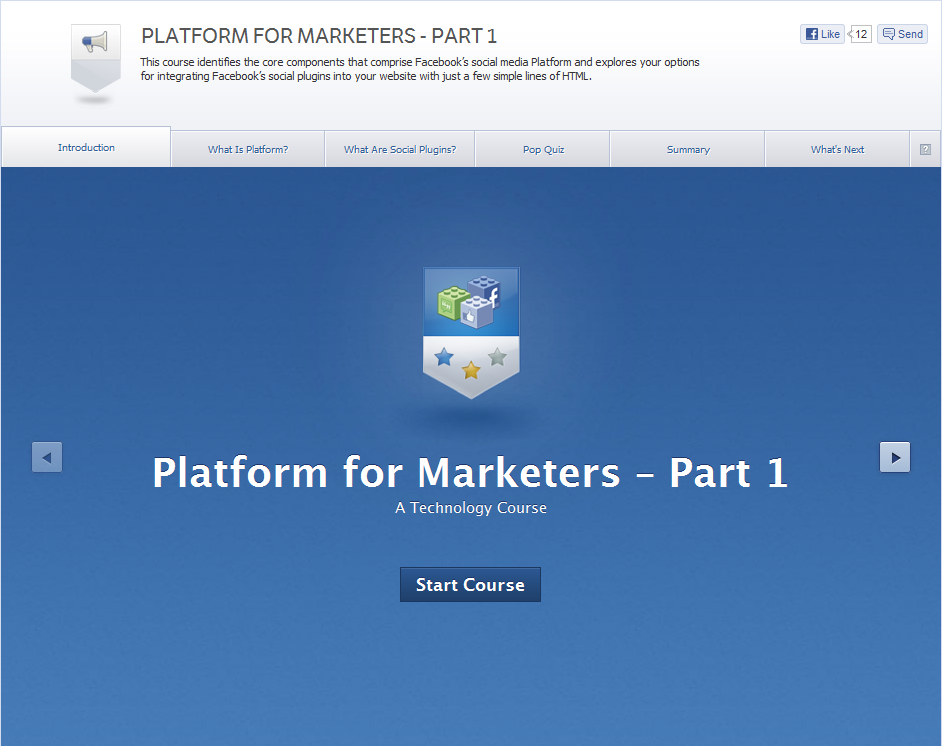Click the Start Course button
942x746 pixels.
(470, 584)
